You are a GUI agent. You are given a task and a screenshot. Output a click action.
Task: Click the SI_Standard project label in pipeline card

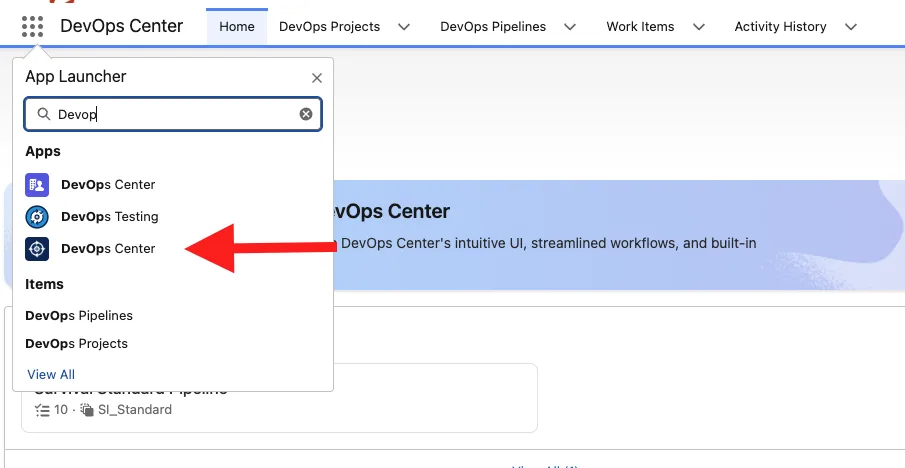click(135, 410)
